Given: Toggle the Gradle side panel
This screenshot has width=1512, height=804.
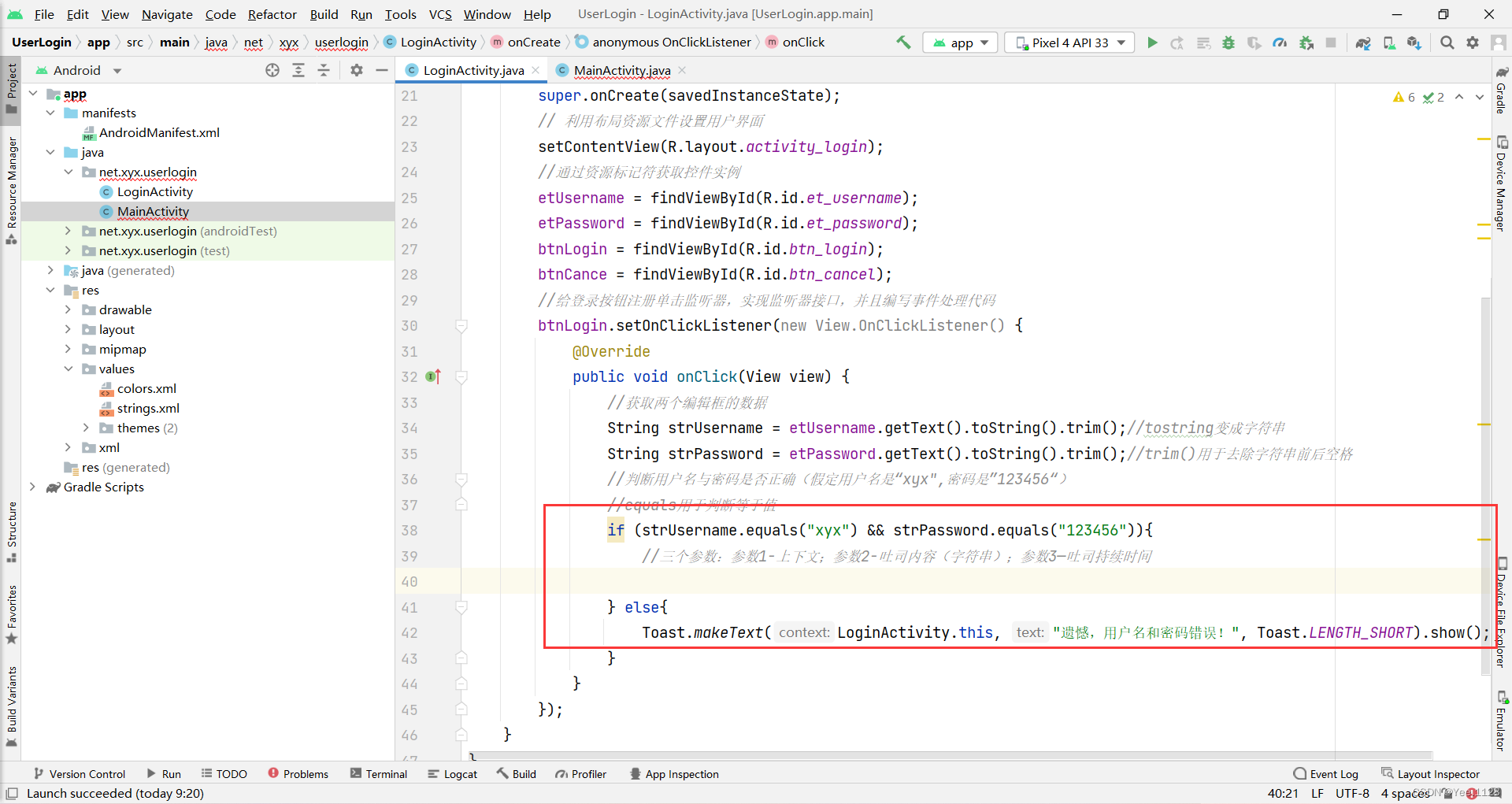Looking at the screenshot, I should point(1502,90).
